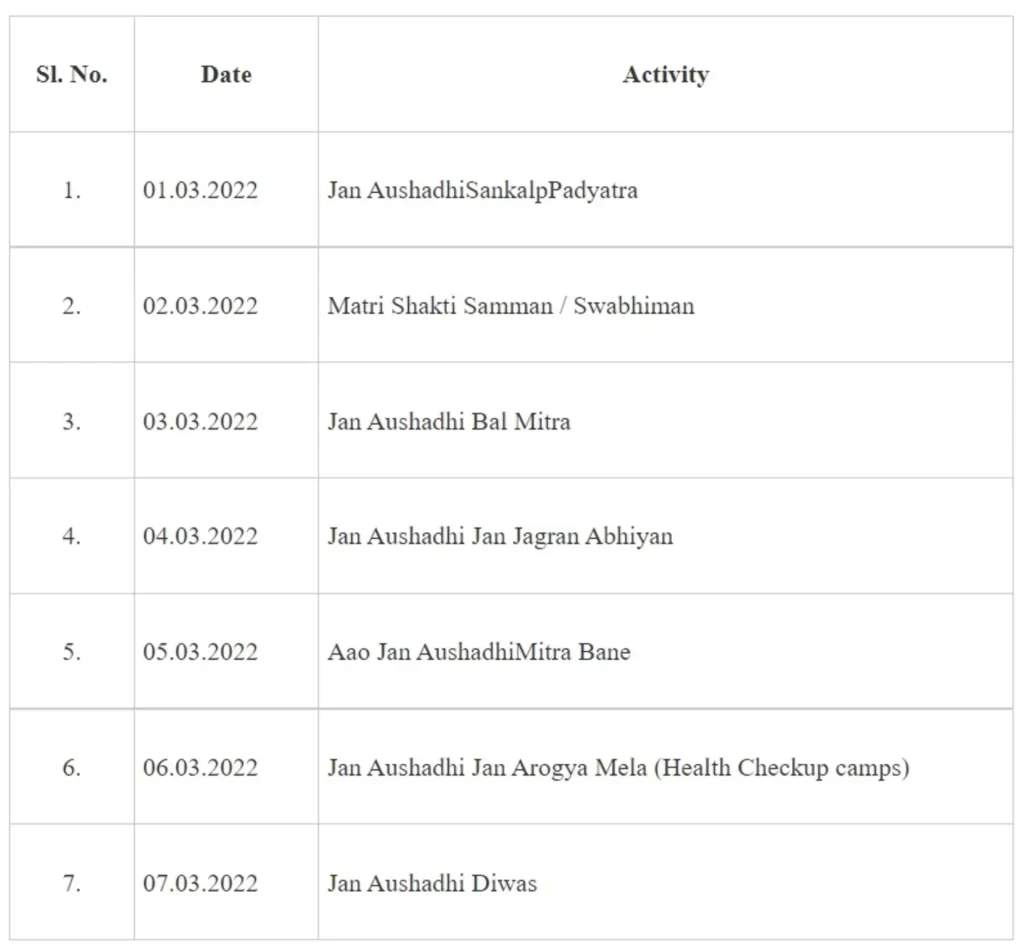Select the date 06.03.2022 cell
The image size is (1024, 948).
(200, 768)
